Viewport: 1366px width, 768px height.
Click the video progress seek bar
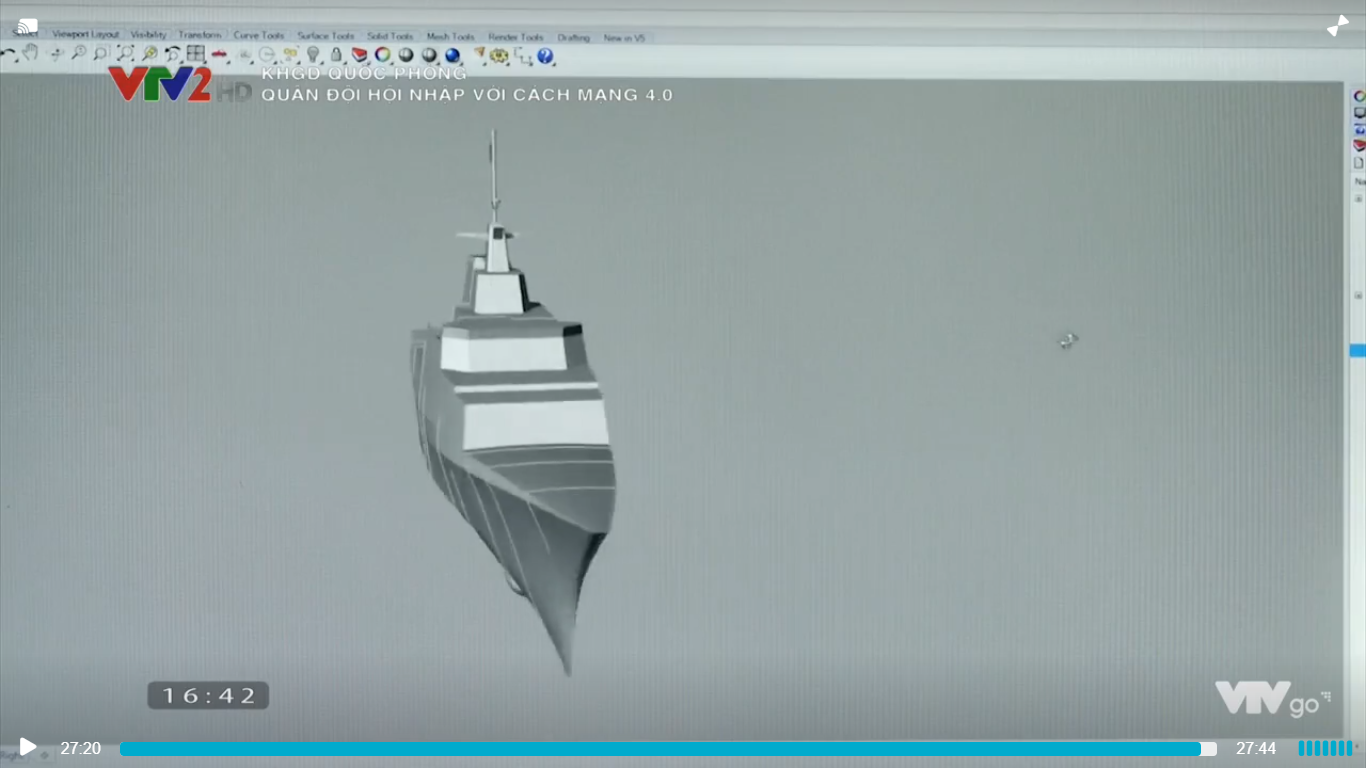pyautogui.click(x=668, y=749)
